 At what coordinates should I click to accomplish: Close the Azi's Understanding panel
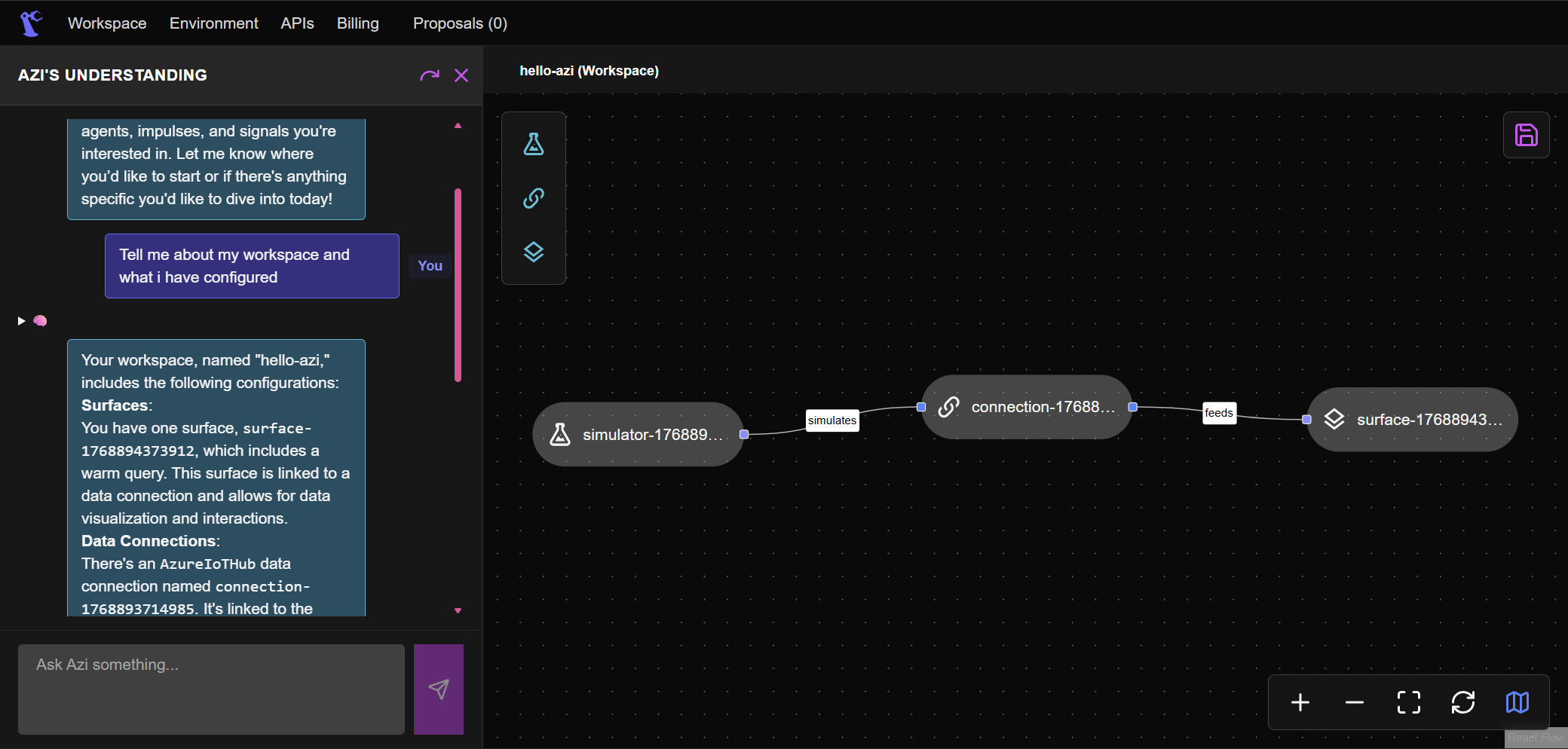tap(461, 75)
